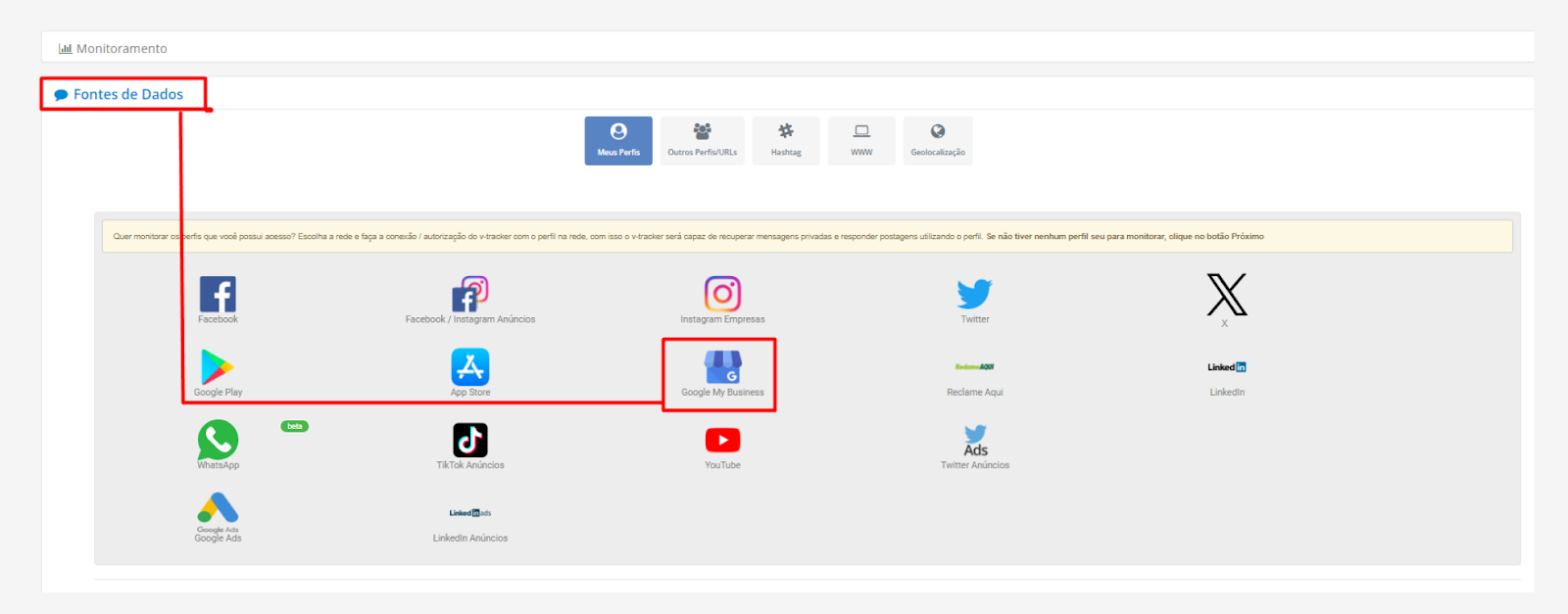This screenshot has width=1568, height=614.
Task: Click the 'Instagram Empresas' label text
Action: point(722,319)
